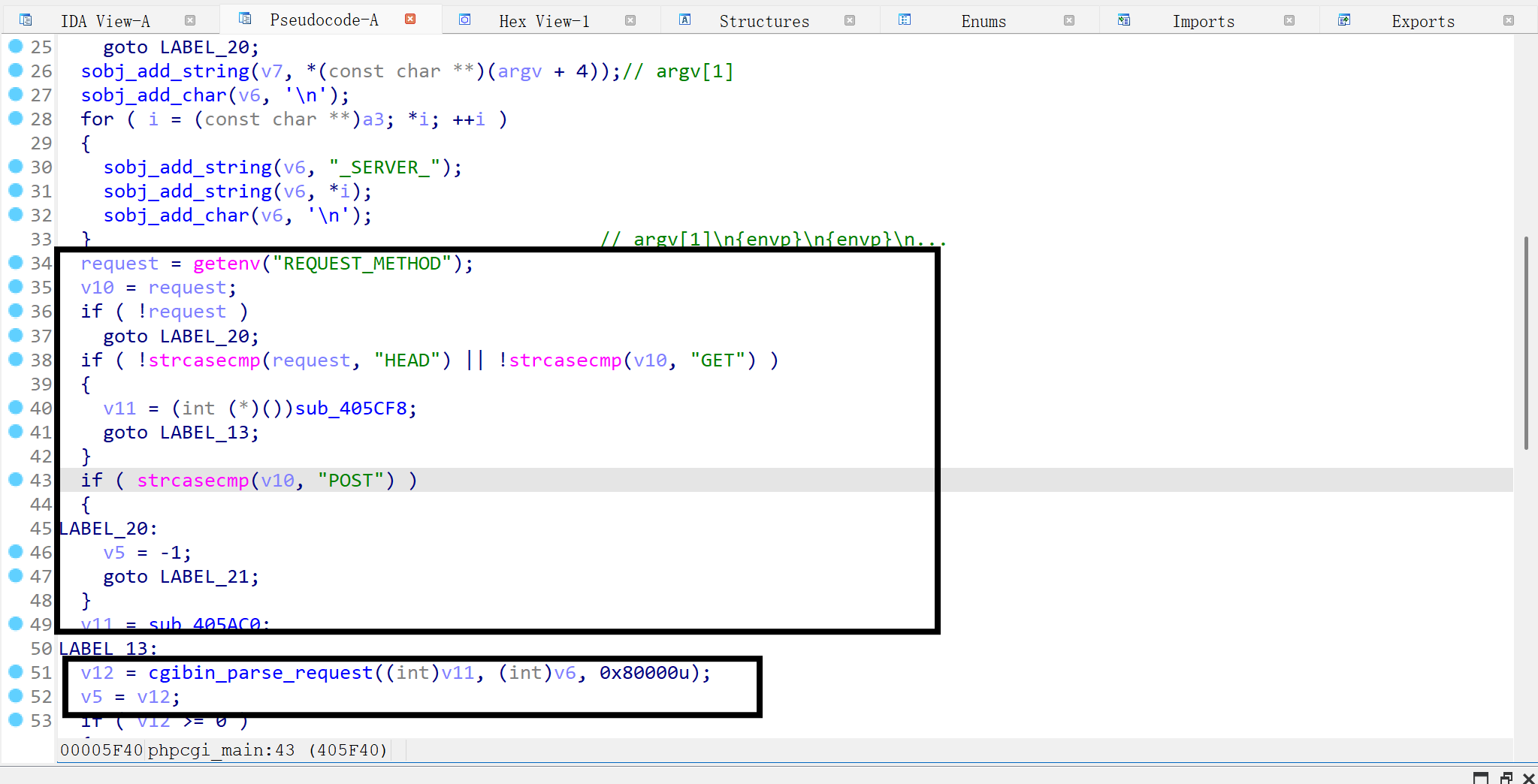Click the Hex View-1 tab icon
Viewport: 1538px width, 784px height.
(x=465, y=20)
